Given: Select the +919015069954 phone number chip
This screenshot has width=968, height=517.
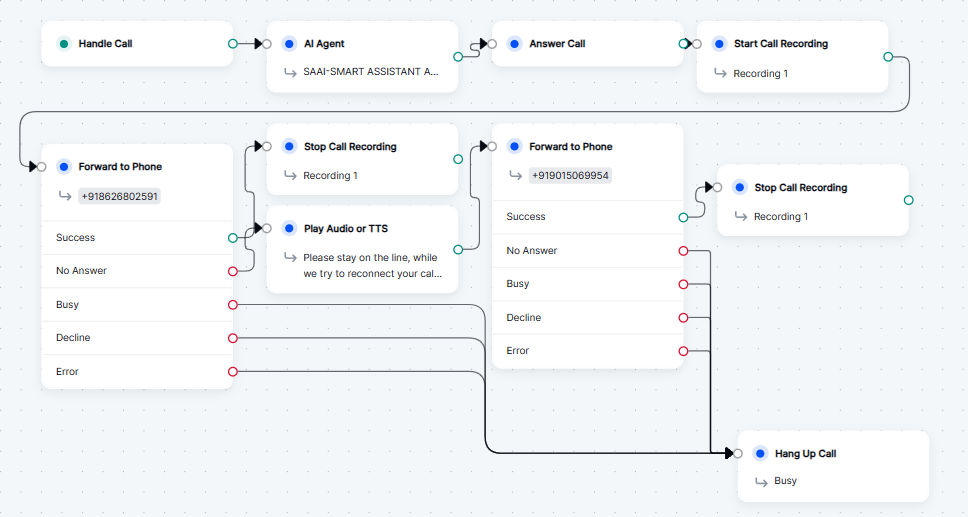Looking at the screenshot, I should [x=570, y=175].
